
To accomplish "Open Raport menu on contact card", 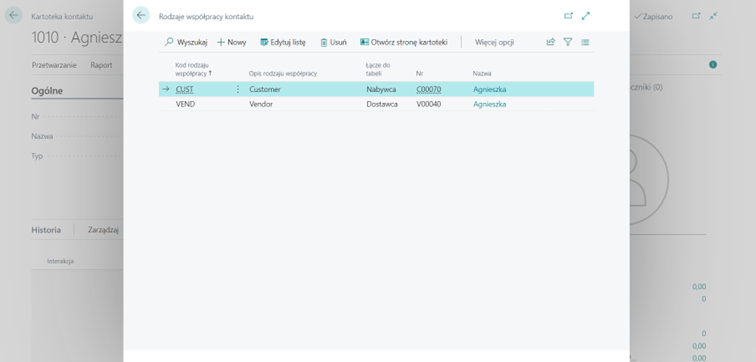I will click(101, 65).
